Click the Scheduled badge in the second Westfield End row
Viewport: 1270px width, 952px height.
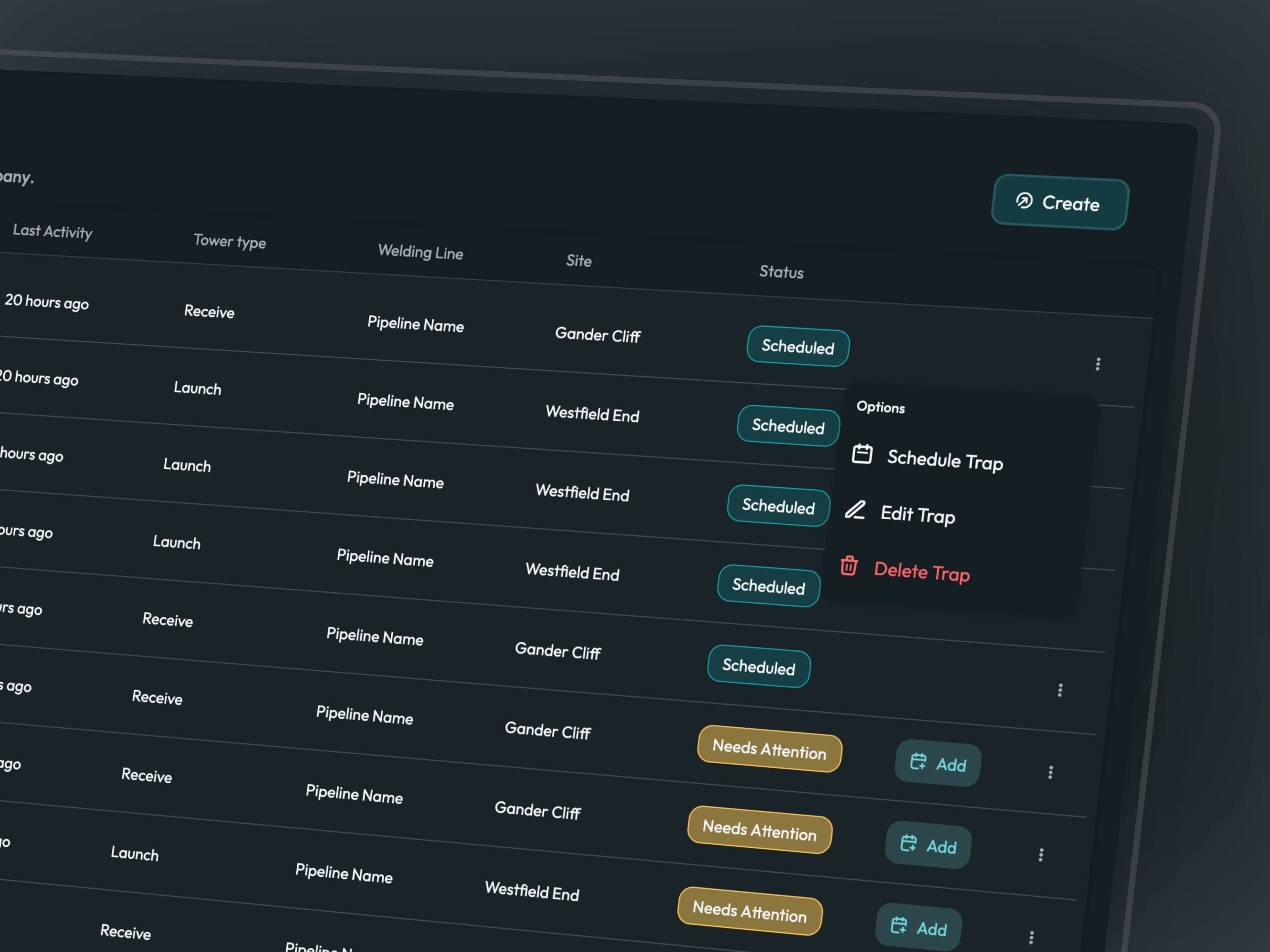point(779,505)
